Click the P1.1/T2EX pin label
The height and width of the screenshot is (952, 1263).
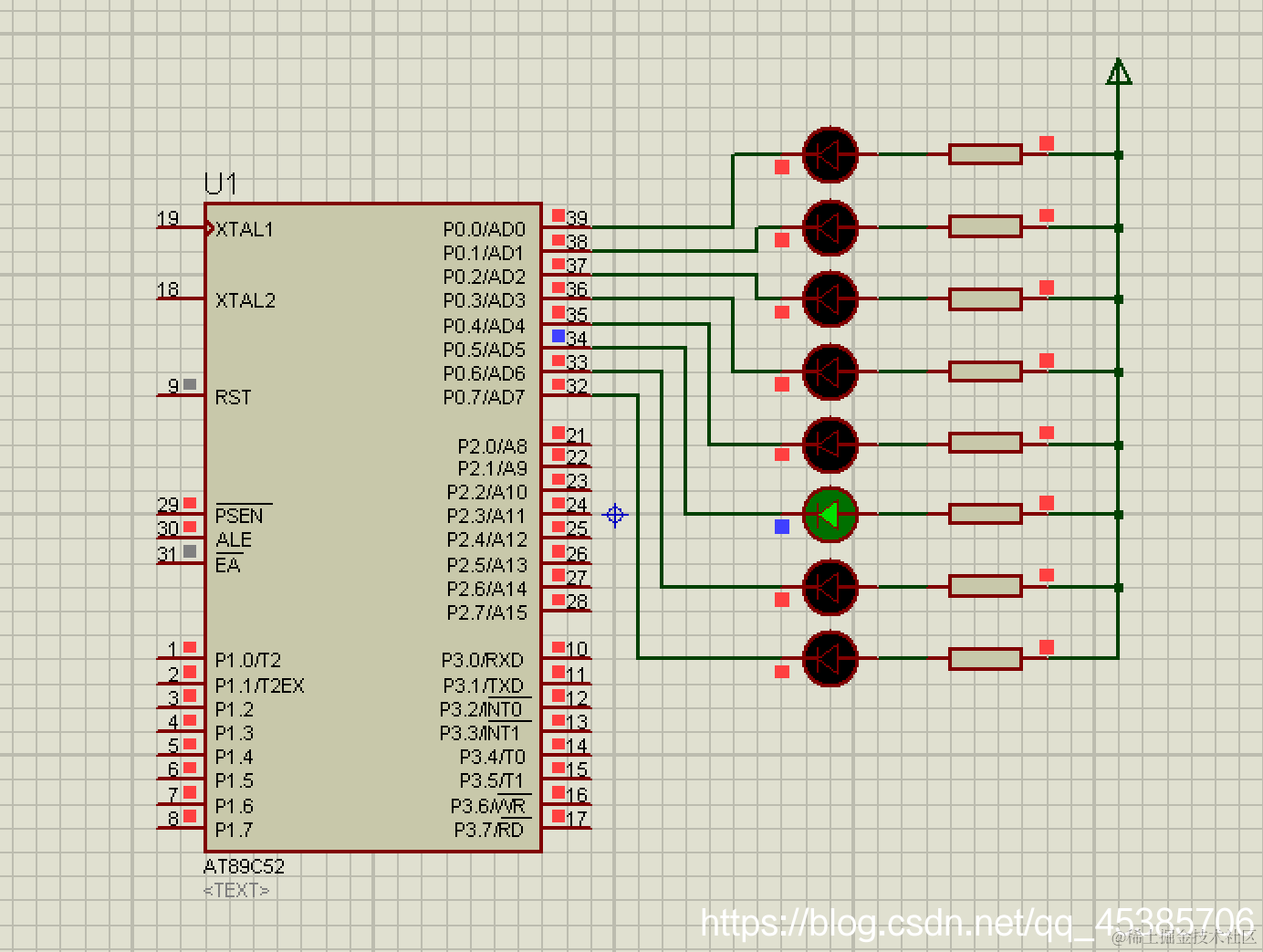coord(260,685)
